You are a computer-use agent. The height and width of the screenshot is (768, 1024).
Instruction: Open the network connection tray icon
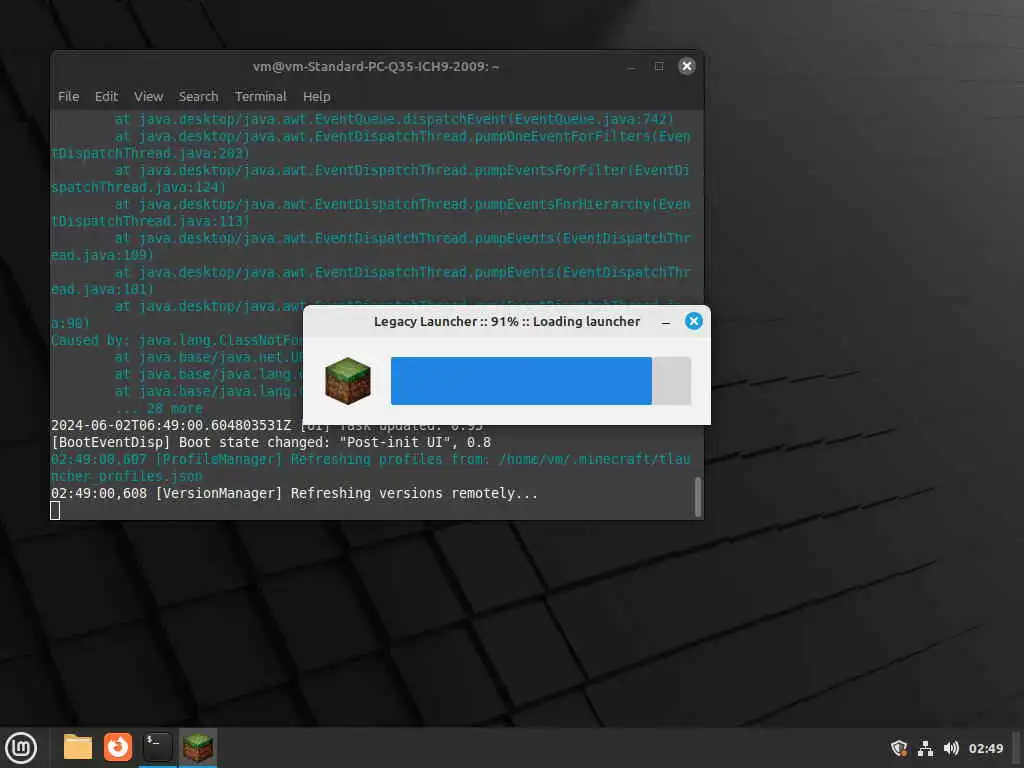point(925,748)
